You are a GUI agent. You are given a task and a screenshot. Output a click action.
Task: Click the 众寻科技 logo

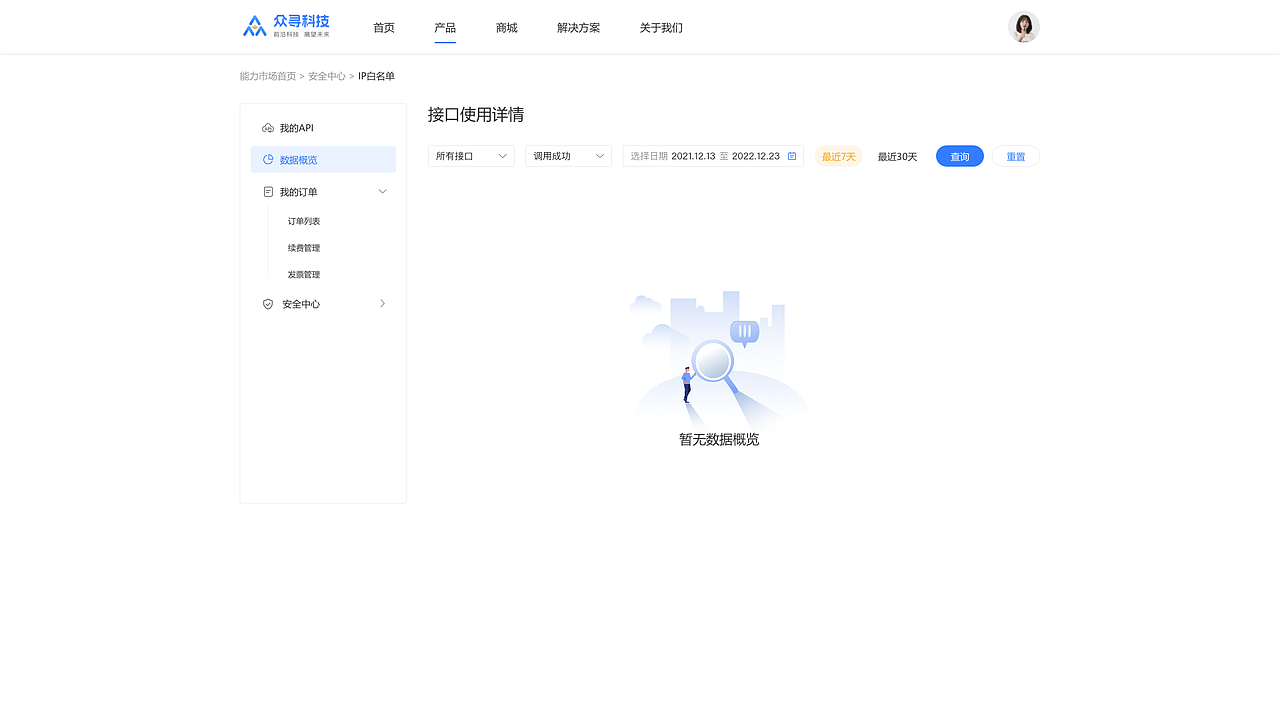[x=285, y=25]
